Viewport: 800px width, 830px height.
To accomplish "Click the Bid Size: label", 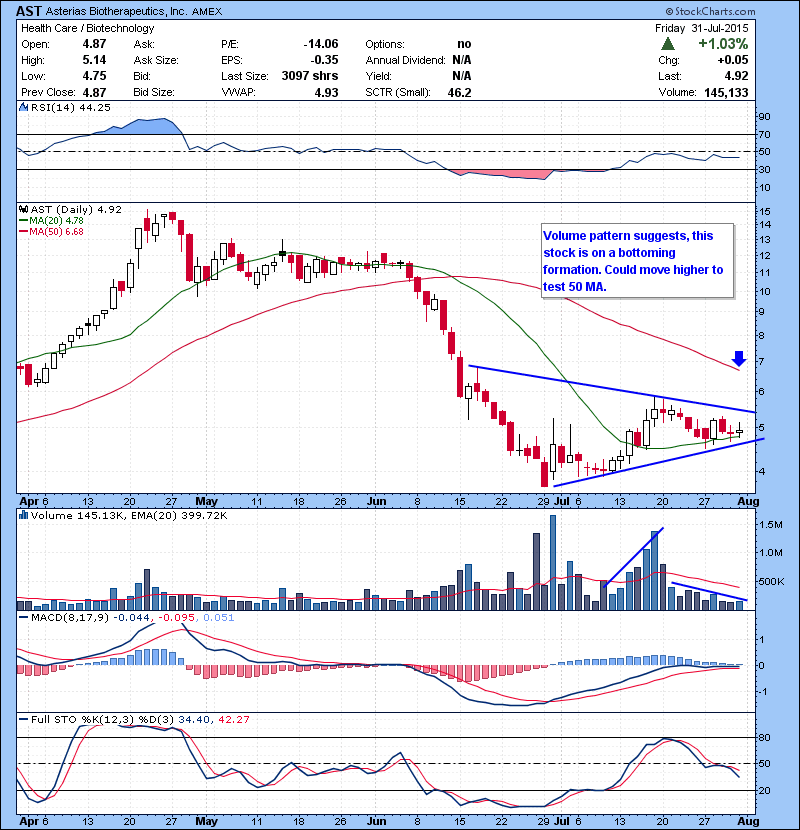I will (x=154, y=92).
